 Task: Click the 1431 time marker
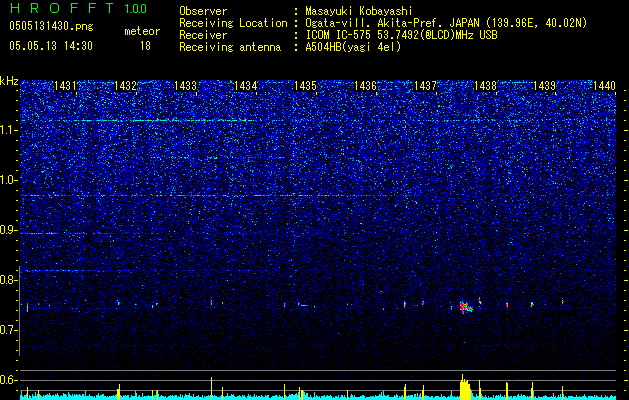[65, 86]
